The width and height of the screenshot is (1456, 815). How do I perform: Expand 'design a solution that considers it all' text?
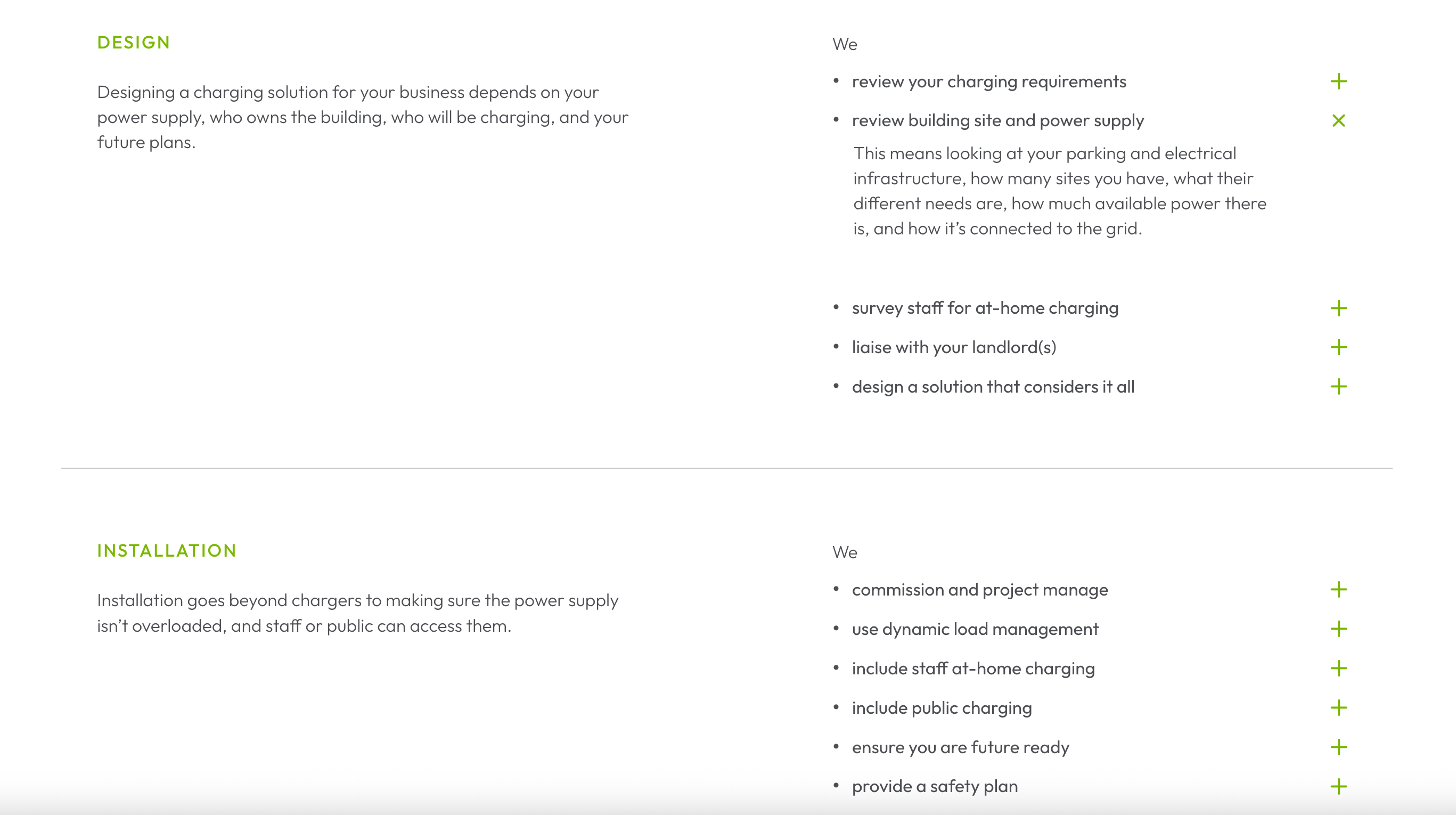click(x=993, y=387)
